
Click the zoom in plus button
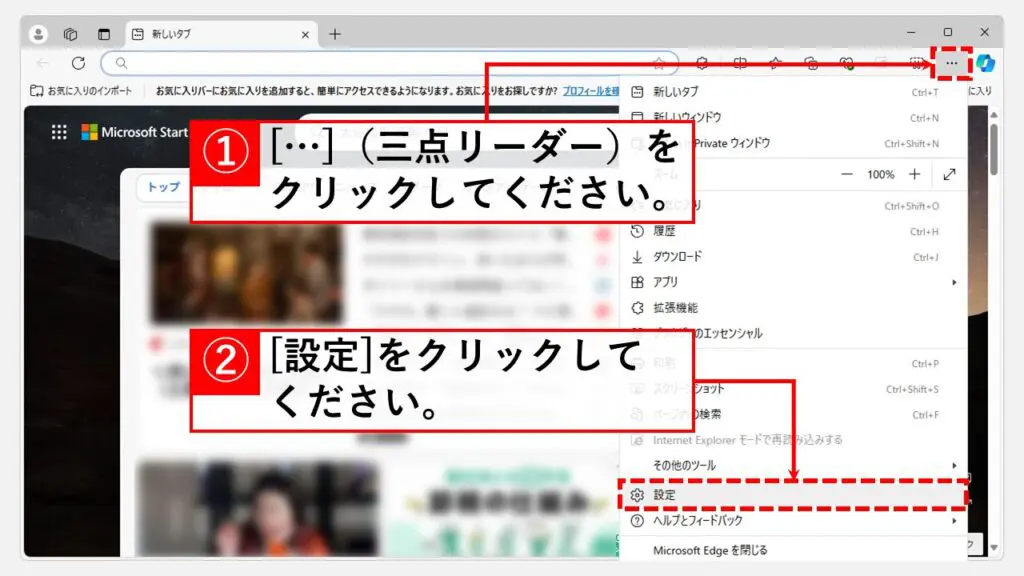click(914, 174)
